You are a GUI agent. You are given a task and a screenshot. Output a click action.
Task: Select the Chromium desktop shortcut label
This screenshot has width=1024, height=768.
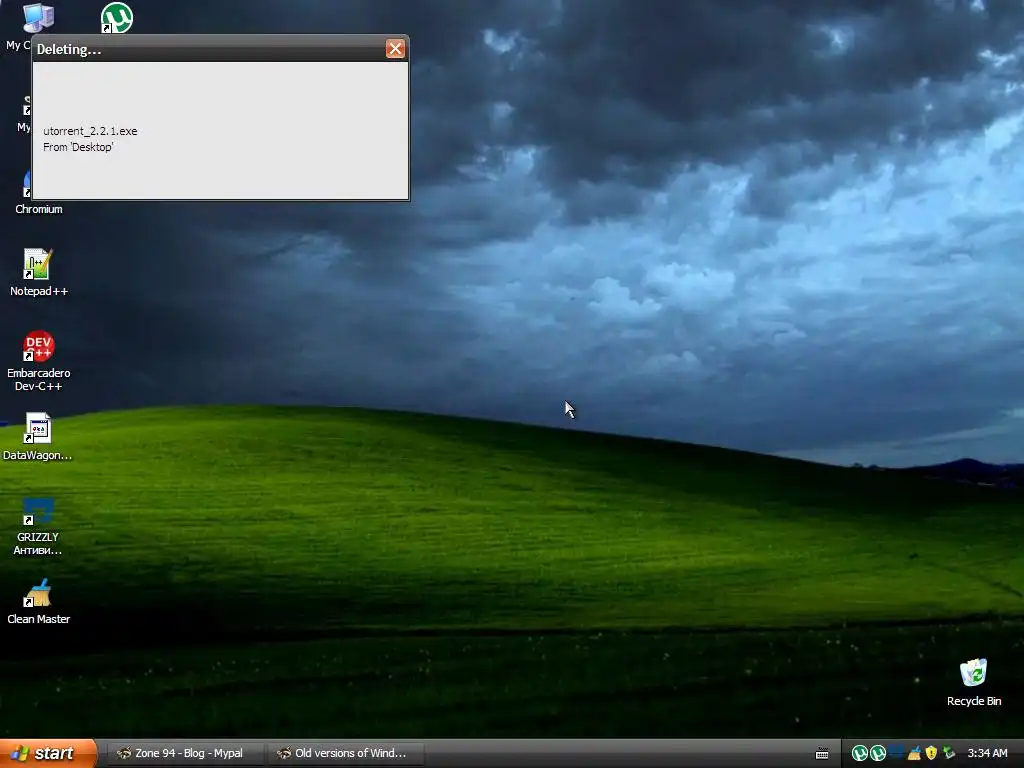pos(39,209)
